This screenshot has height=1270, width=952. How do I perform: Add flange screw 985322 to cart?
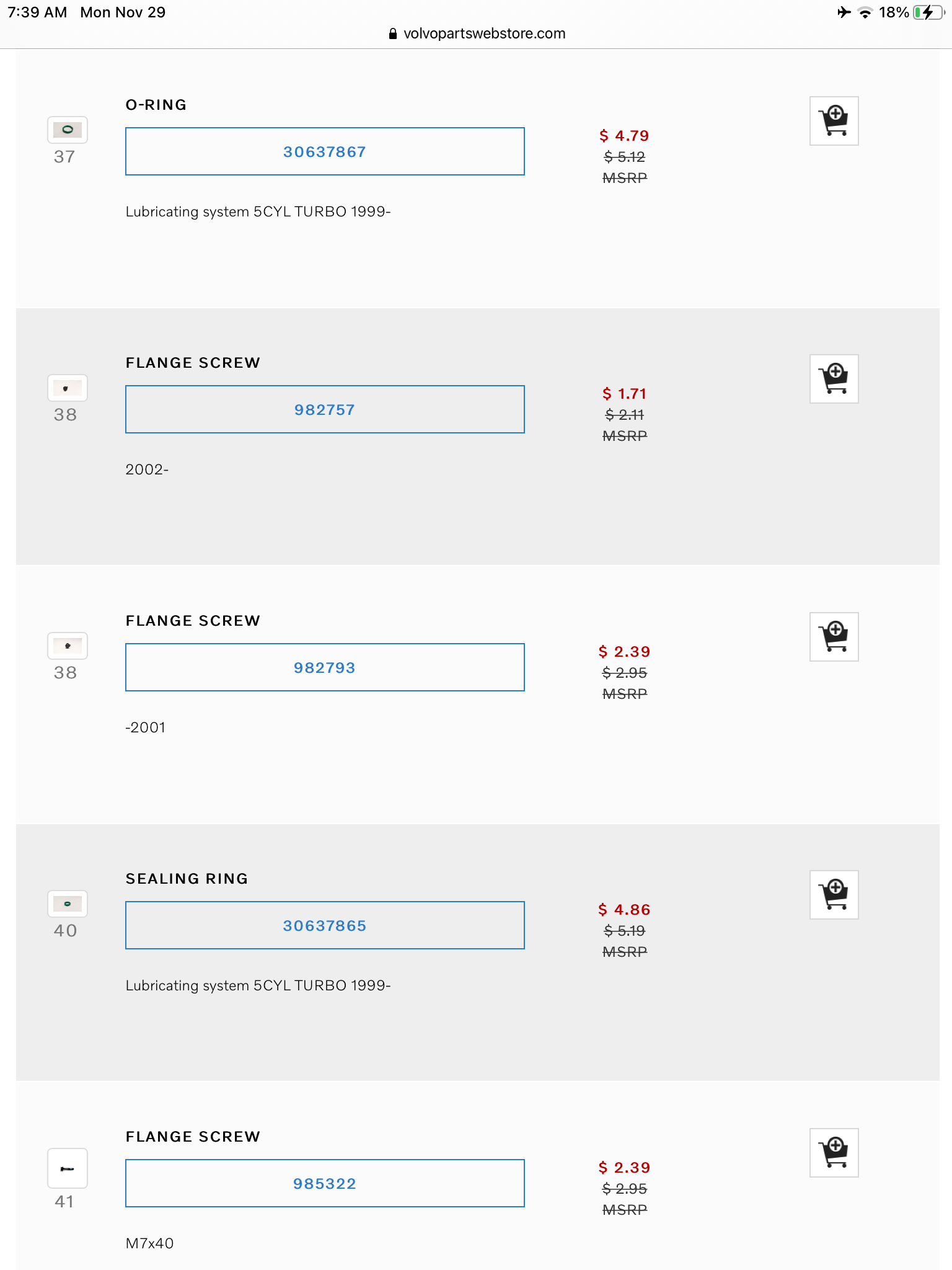point(834,1153)
